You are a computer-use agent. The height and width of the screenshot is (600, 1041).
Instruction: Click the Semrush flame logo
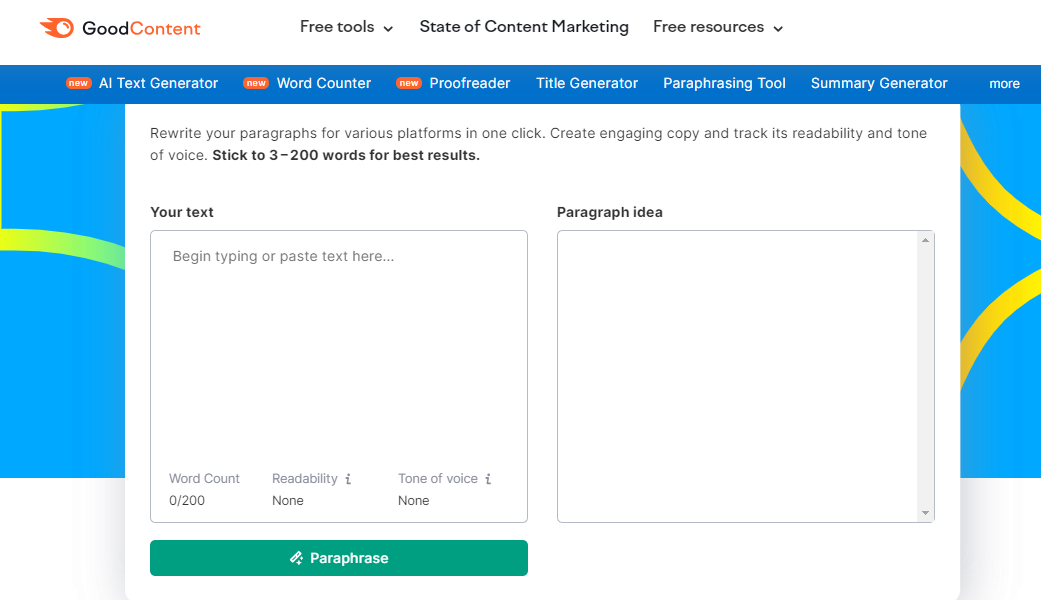click(x=57, y=28)
